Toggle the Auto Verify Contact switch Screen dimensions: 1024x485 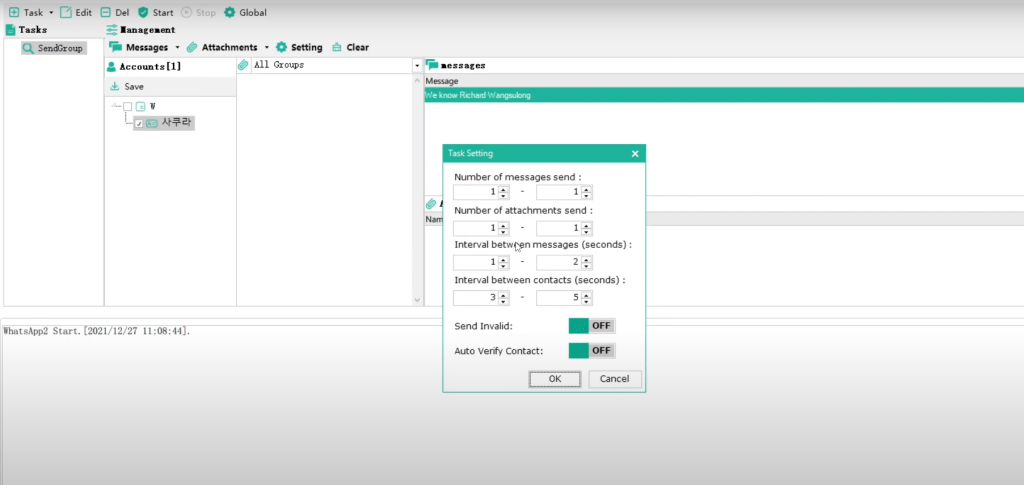[591, 351]
